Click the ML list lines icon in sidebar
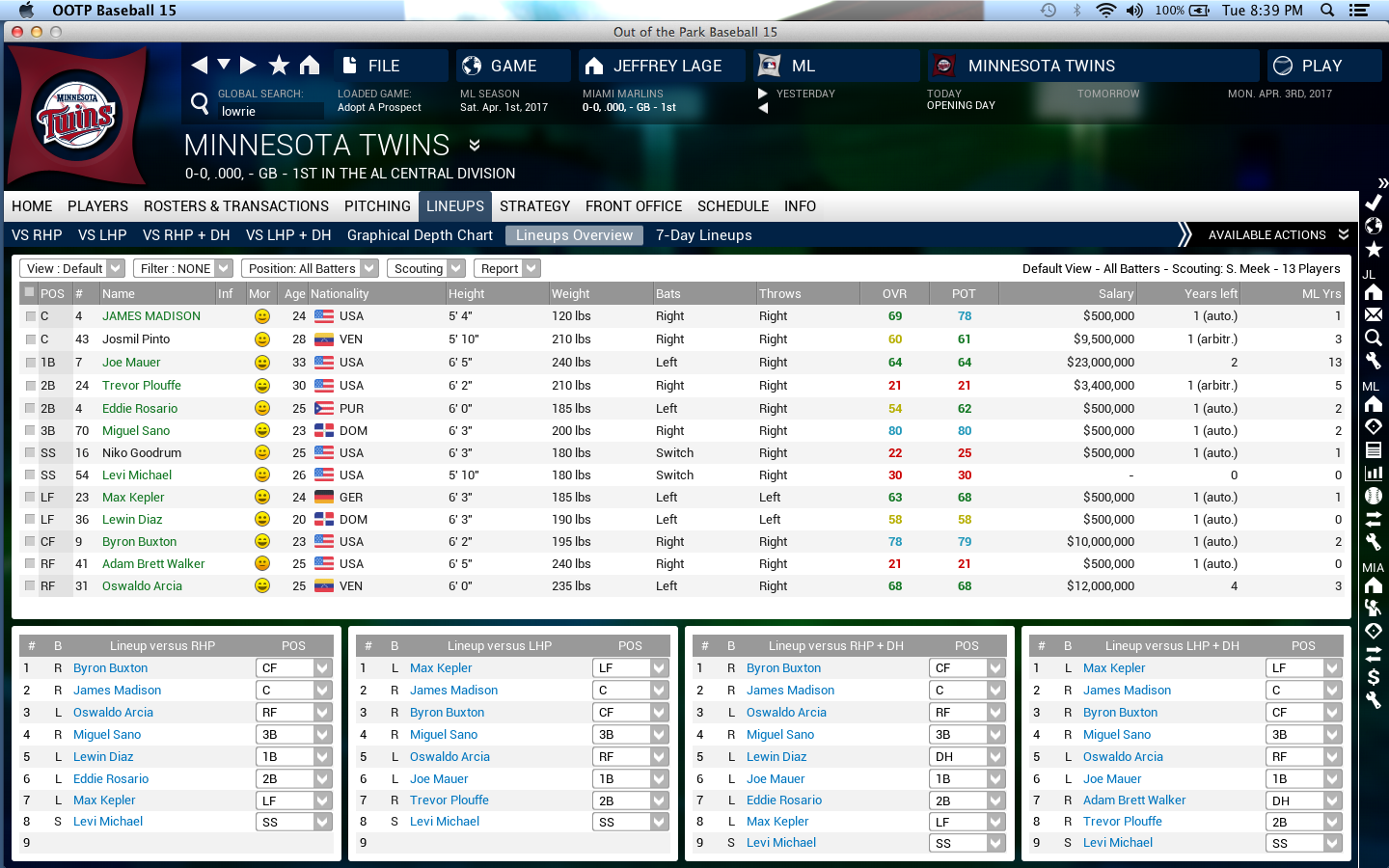1389x868 pixels. [x=1374, y=449]
